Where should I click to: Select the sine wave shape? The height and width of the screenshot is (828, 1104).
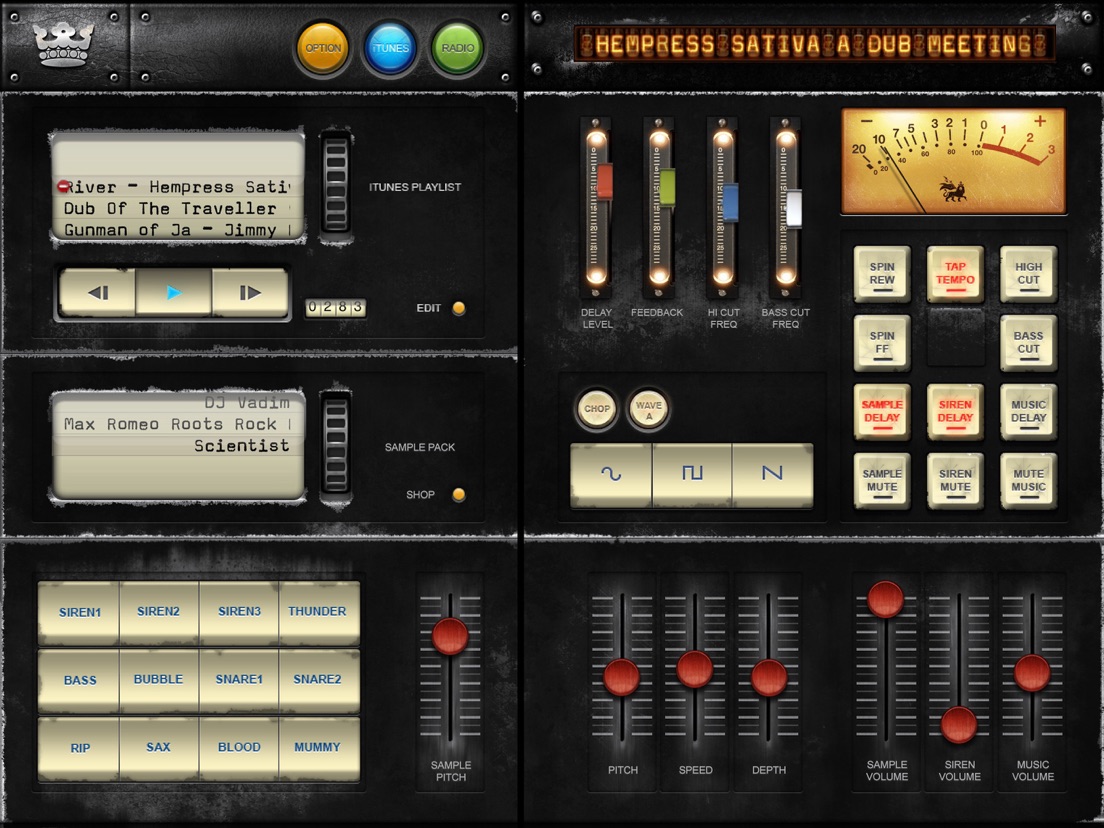point(610,474)
